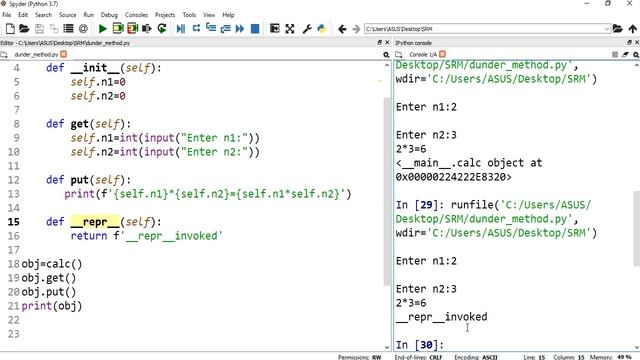Click the print(obj) line in editor
Image resolution: width=640 pixels, height=360 pixels.
(x=52, y=306)
